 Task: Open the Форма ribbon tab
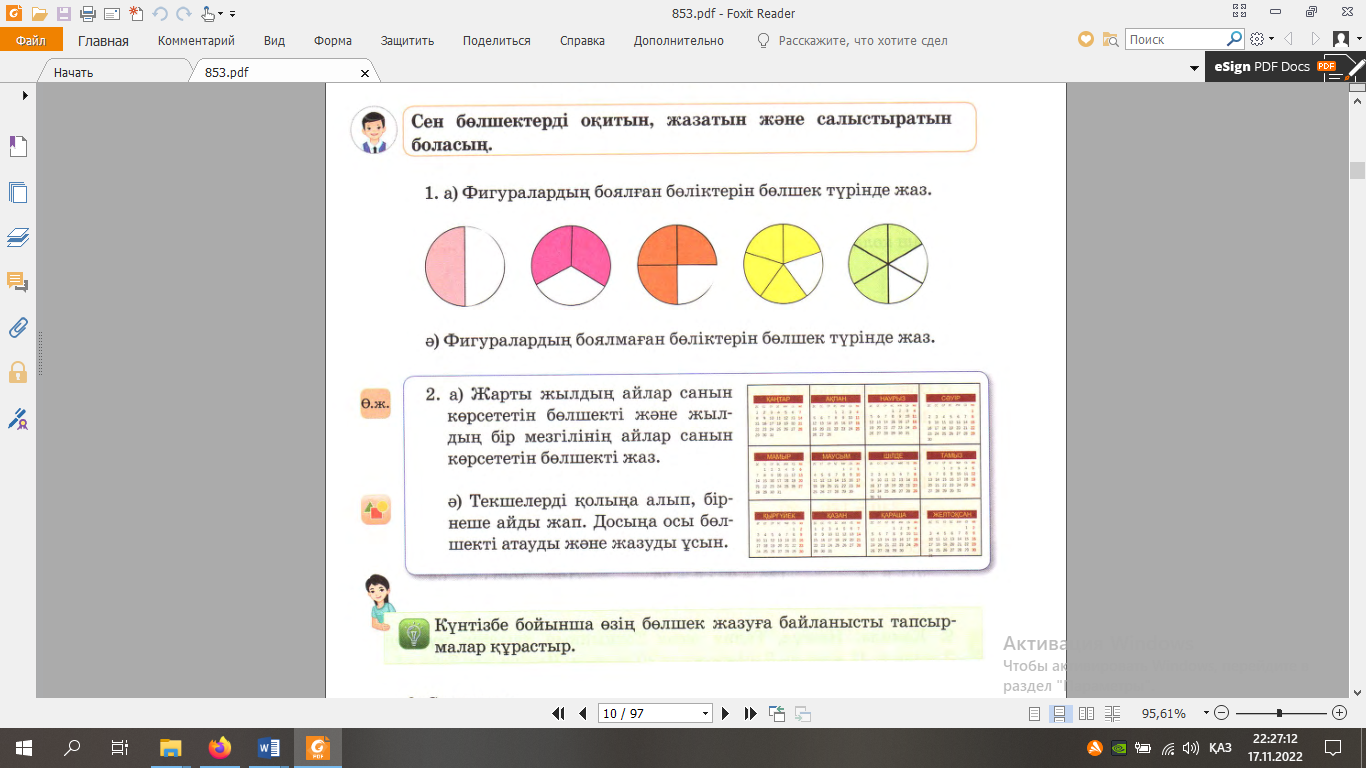(333, 41)
